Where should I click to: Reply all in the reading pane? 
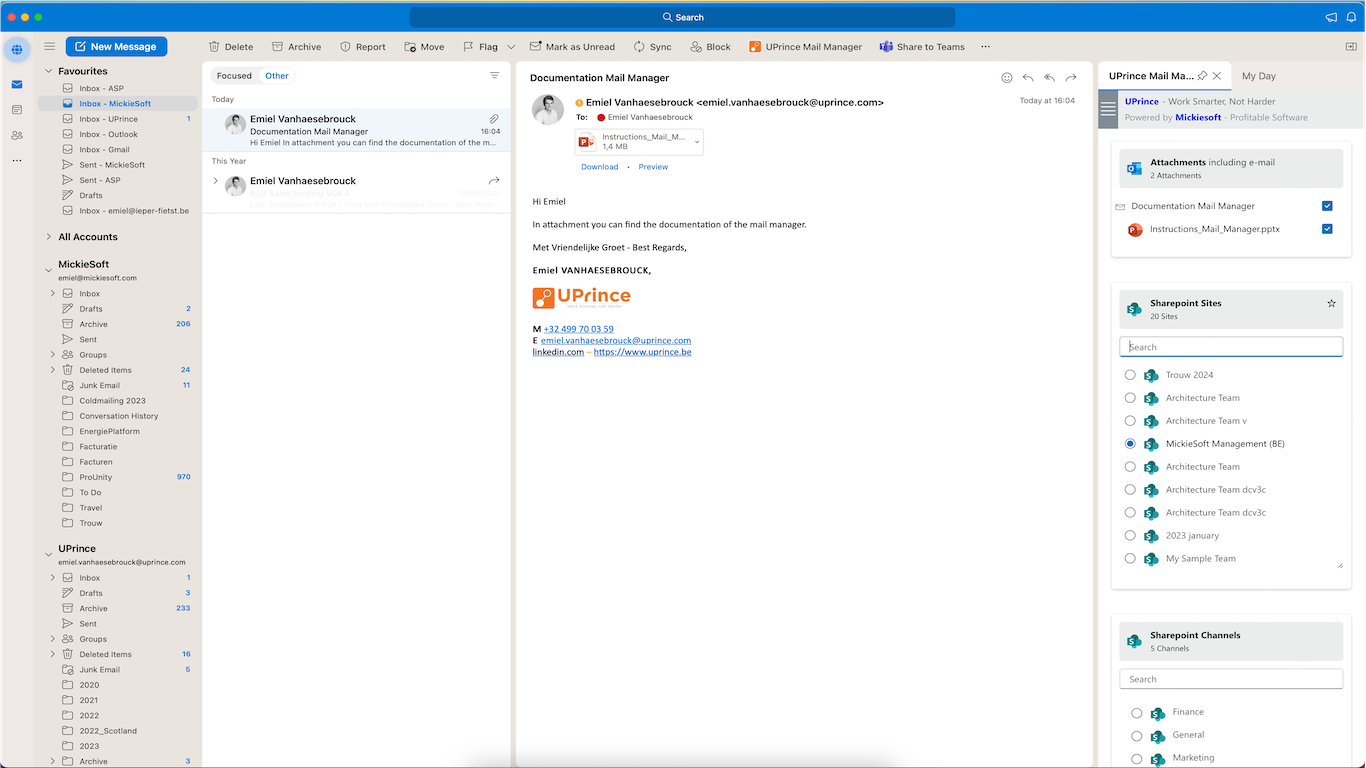click(x=1049, y=77)
